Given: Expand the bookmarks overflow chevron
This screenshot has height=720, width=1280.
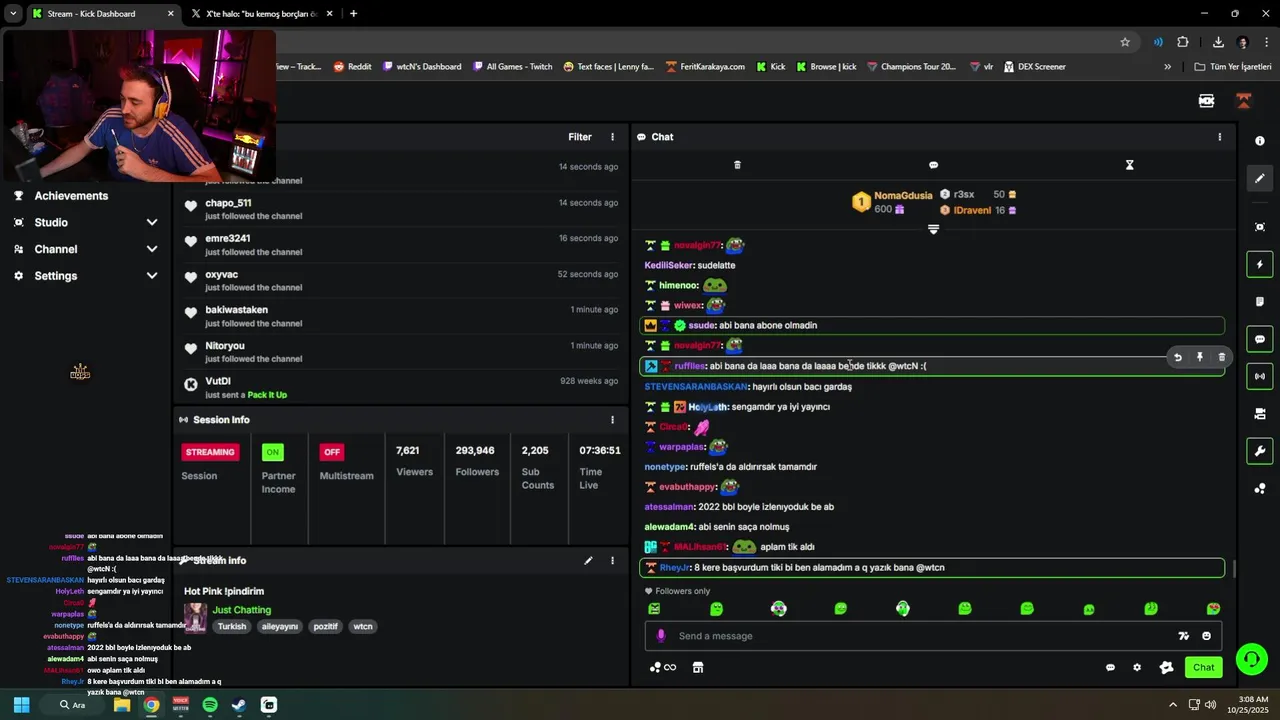Looking at the screenshot, I should pos(1167,67).
